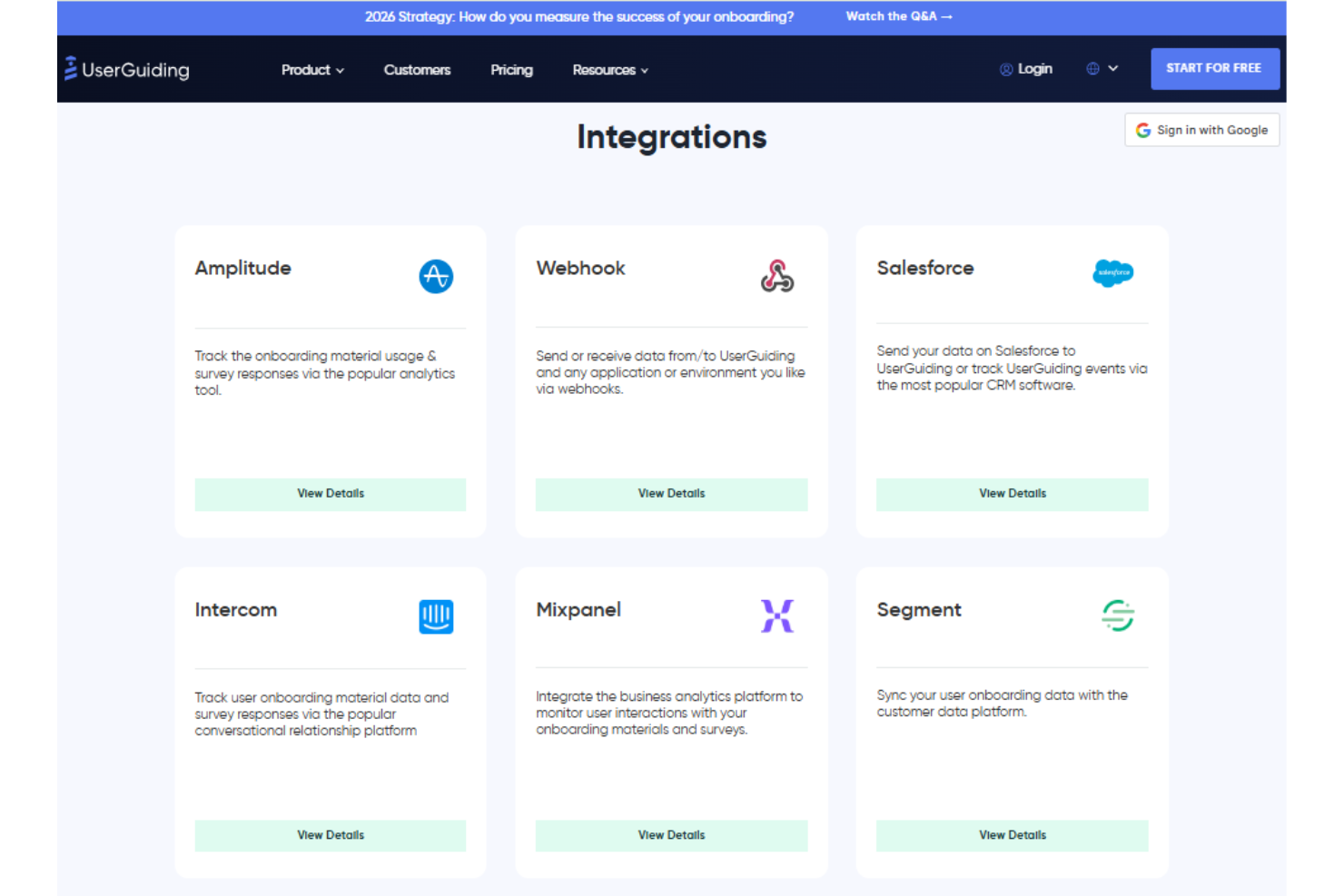Click the Salesforce cloud logo
1344x896 pixels.
click(x=1113, y=272)
